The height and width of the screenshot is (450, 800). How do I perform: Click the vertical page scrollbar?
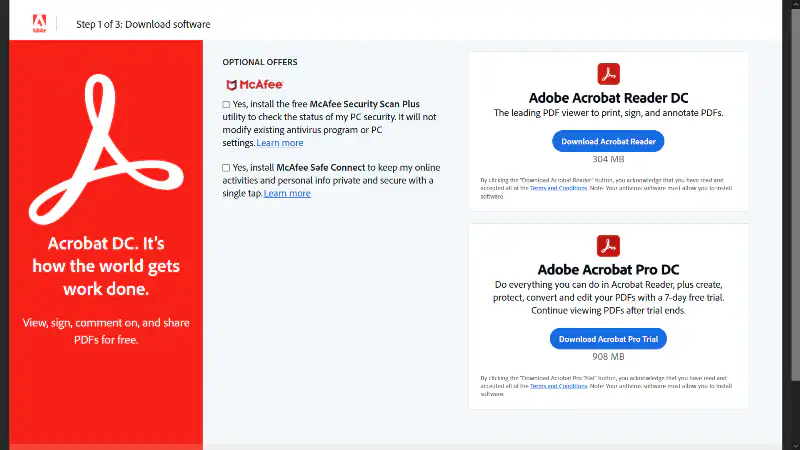pyautogui.click(x=795, y=194)
